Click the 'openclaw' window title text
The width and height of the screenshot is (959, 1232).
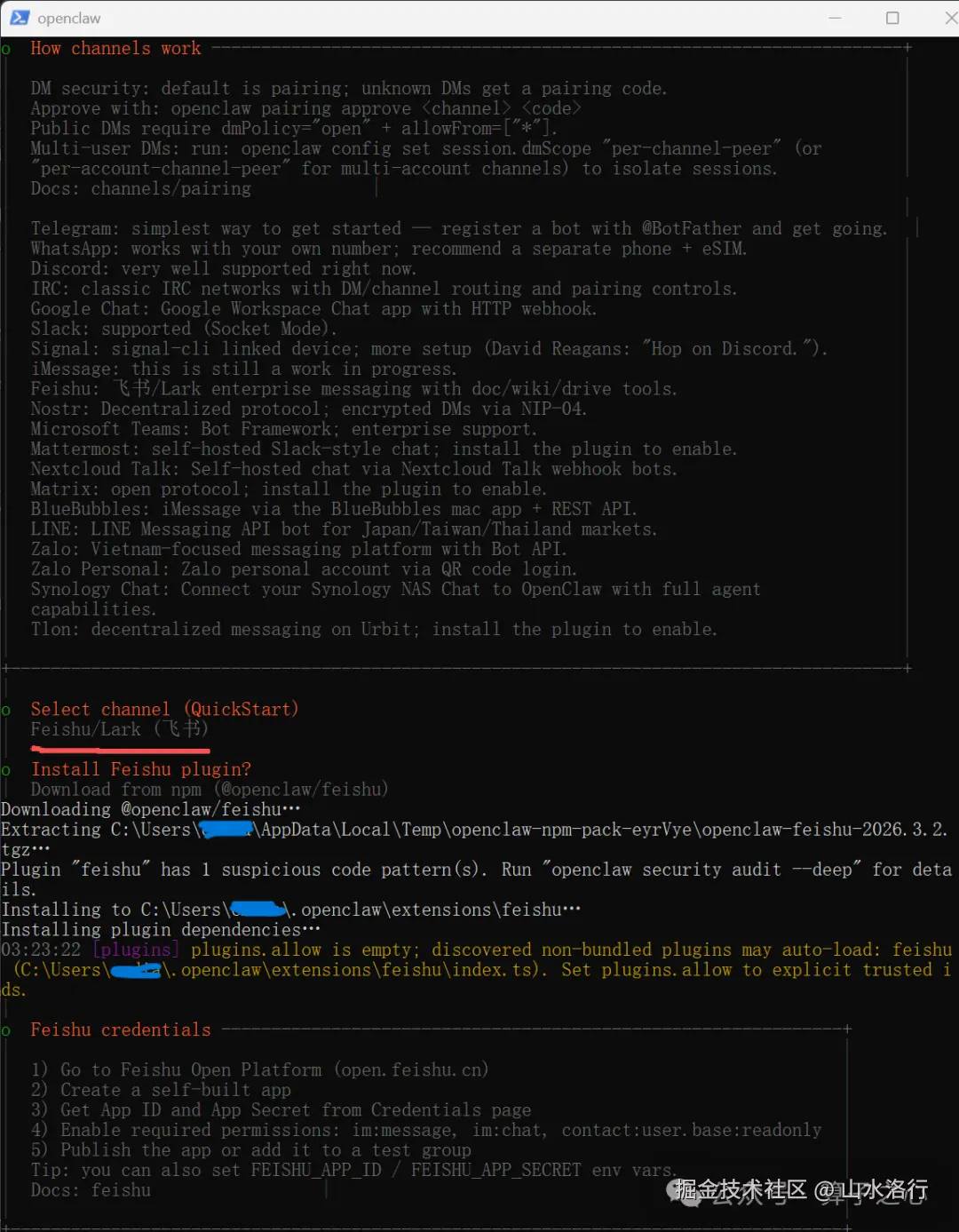pyautogui.click(x=69, y=19)
